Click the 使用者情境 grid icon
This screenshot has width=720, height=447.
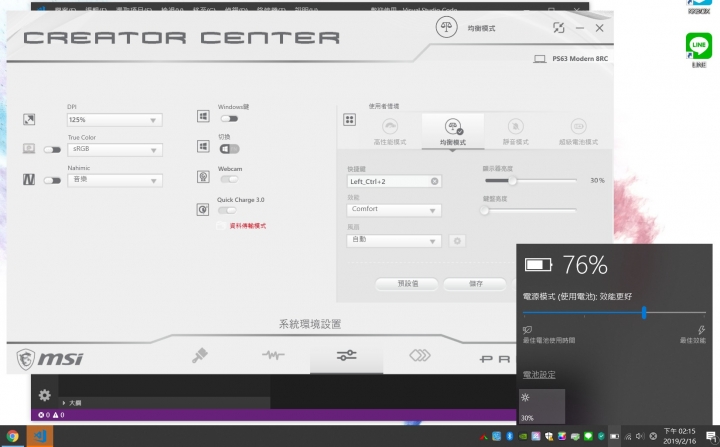click(349, 120)
